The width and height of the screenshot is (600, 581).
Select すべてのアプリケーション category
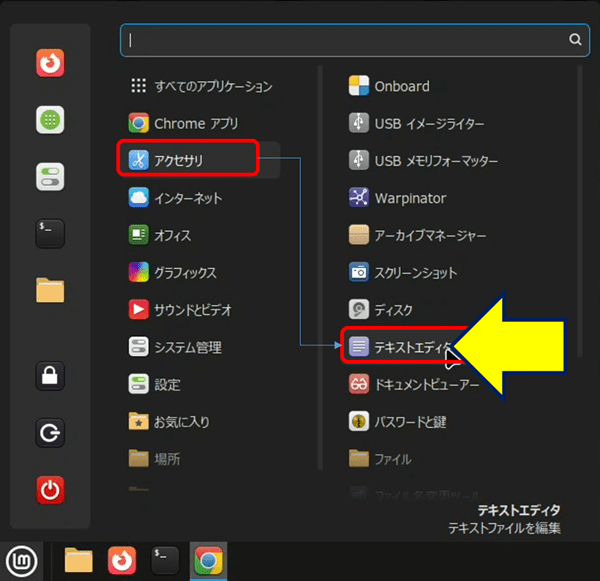point(202,86)
